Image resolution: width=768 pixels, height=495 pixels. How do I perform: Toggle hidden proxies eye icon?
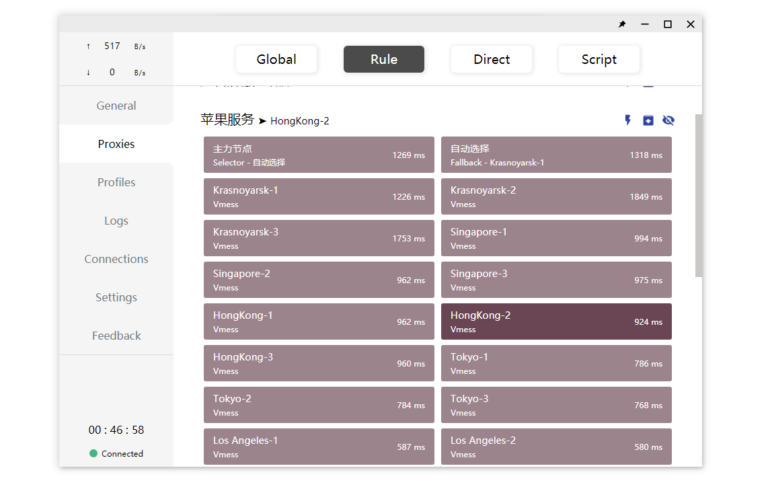pyautogui.click(x=668, y=121)
